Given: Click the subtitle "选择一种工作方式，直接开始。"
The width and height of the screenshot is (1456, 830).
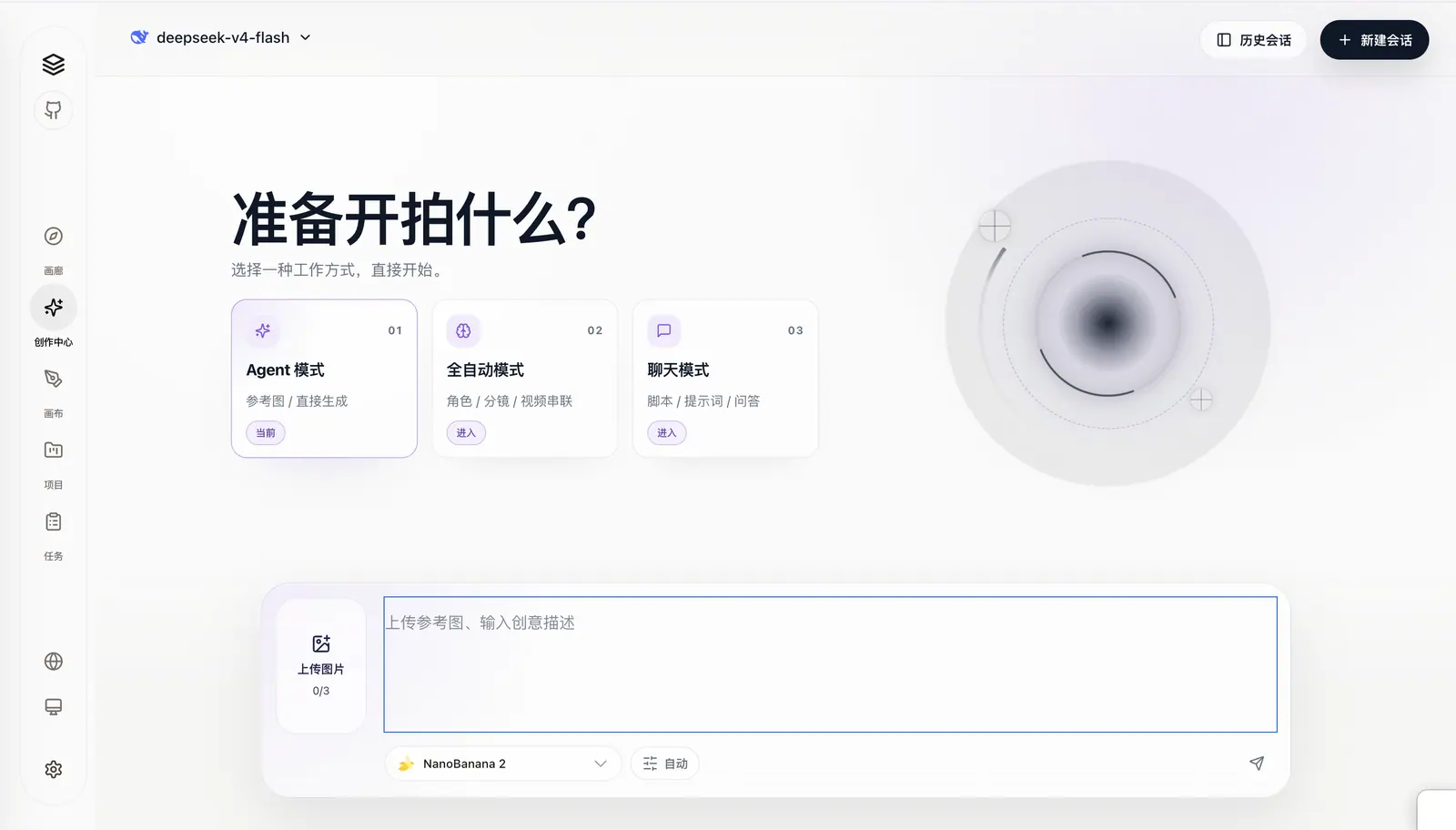Looking at the screenshot, I should [x=339, y=270].
